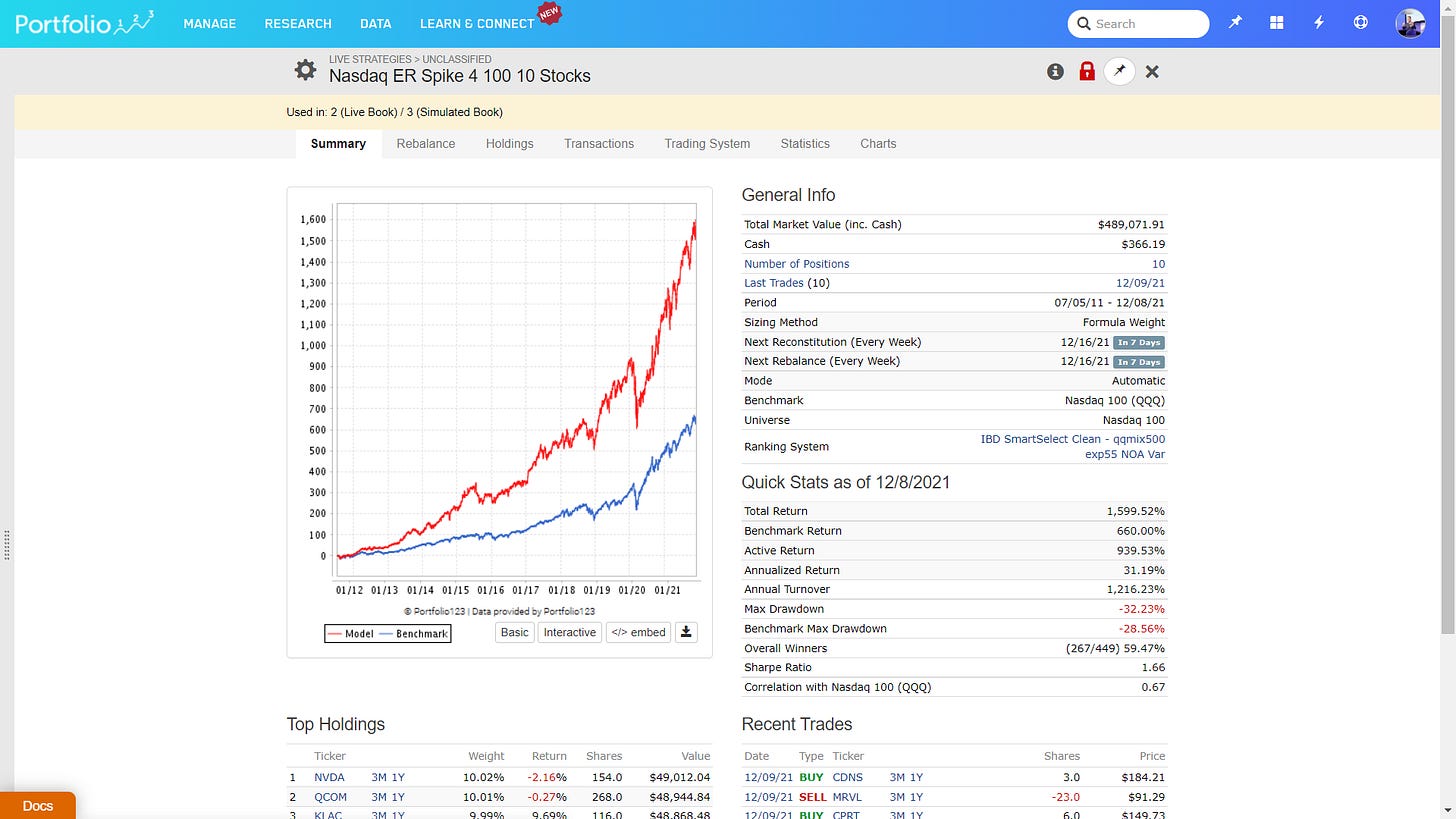
Task: Close the strategy with the X icon
Action: (x=1152, y=71)
